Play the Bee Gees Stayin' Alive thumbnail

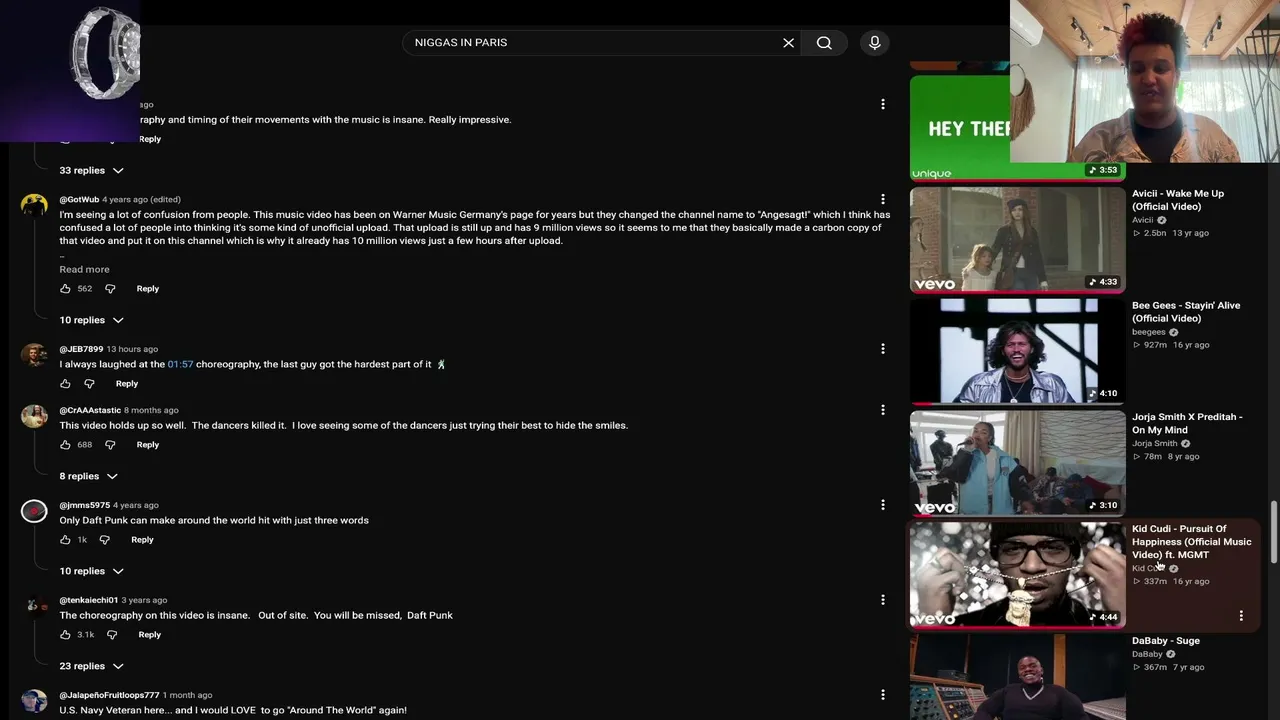tap(1017, 351)
